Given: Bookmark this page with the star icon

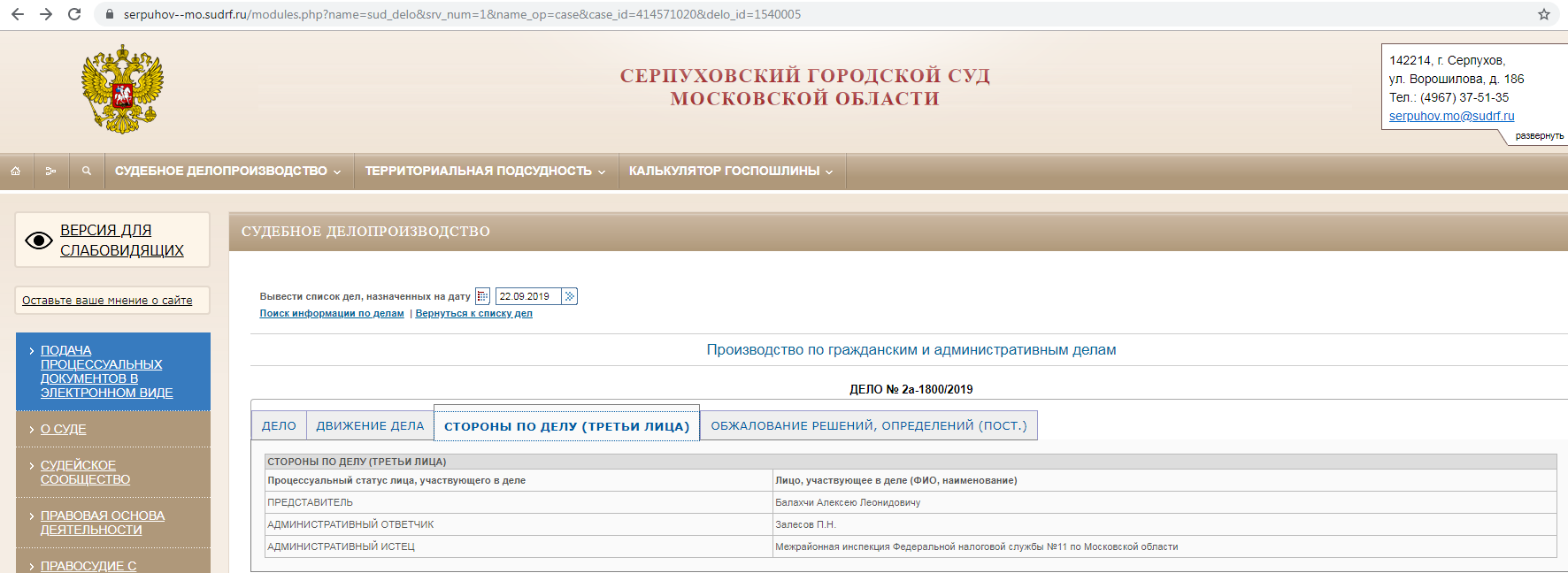Looking at the screenshot, I should click(x=1544, y=14).
